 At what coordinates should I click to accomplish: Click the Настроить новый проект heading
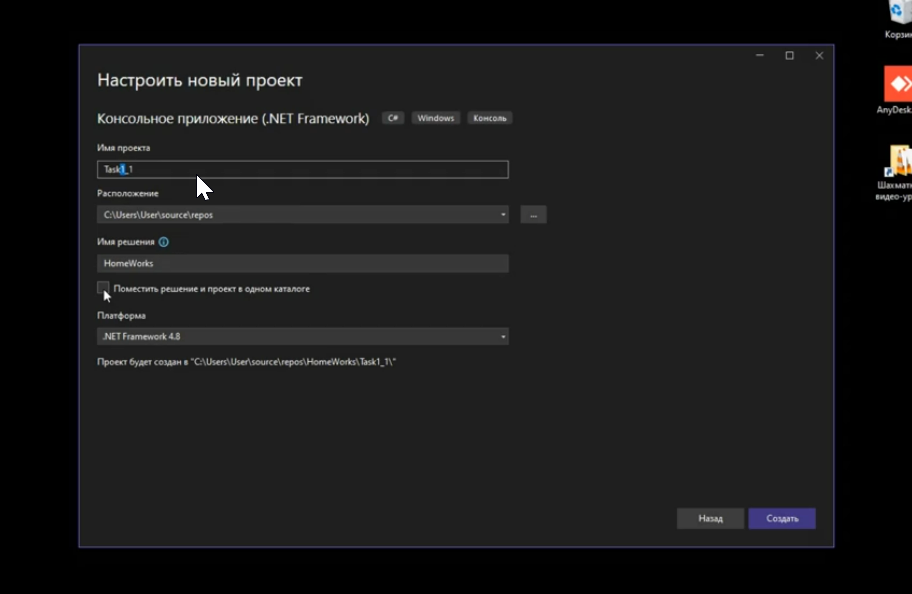tap(200, 80)
